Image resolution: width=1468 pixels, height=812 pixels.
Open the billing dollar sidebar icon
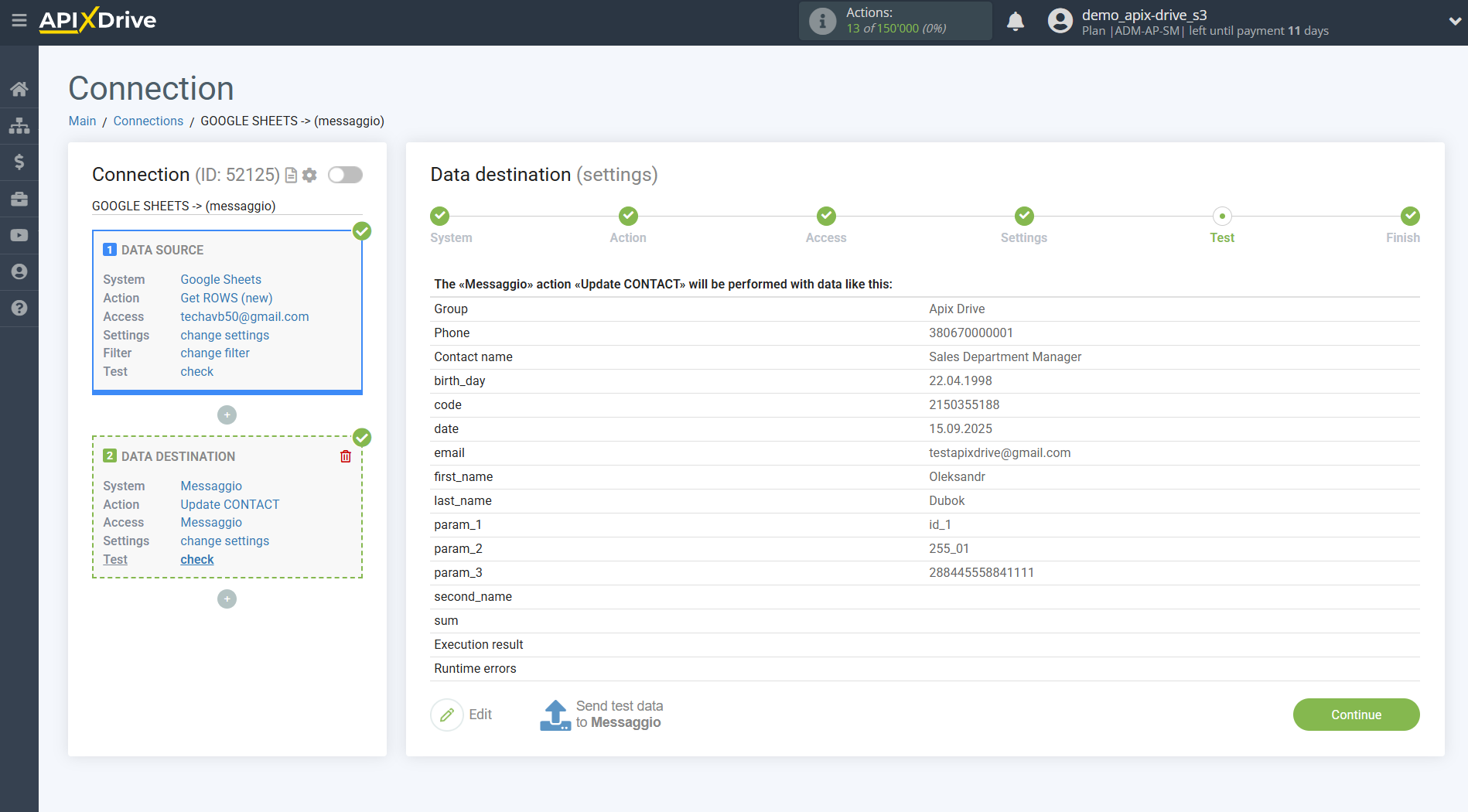pos(19,162)
